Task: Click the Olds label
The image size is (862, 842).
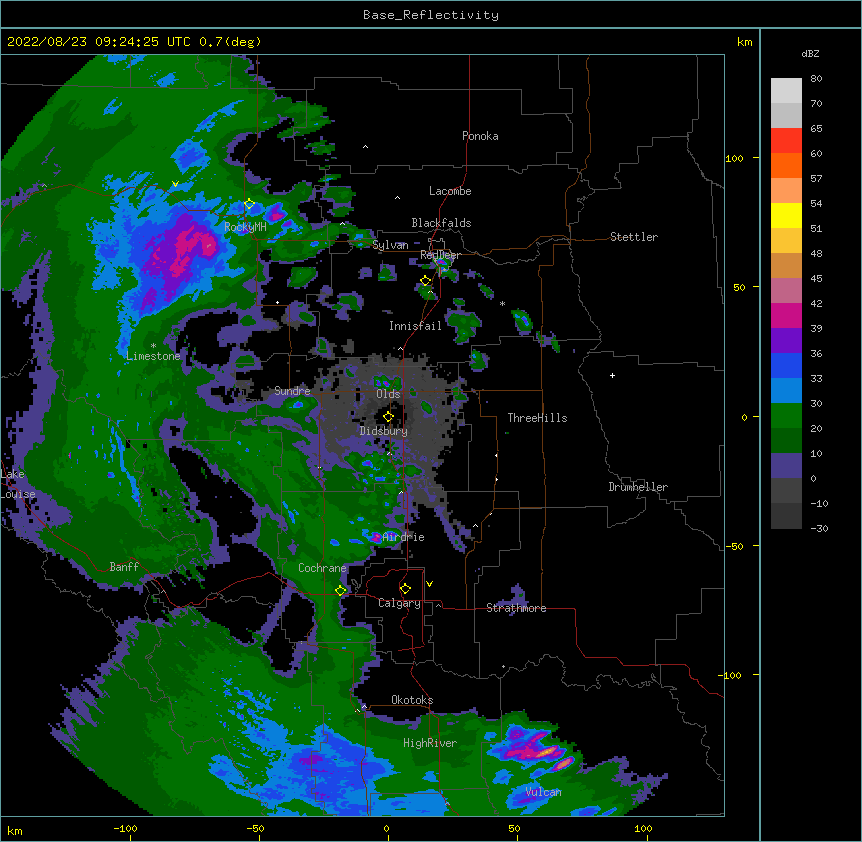Action: [x=388, y=394]
